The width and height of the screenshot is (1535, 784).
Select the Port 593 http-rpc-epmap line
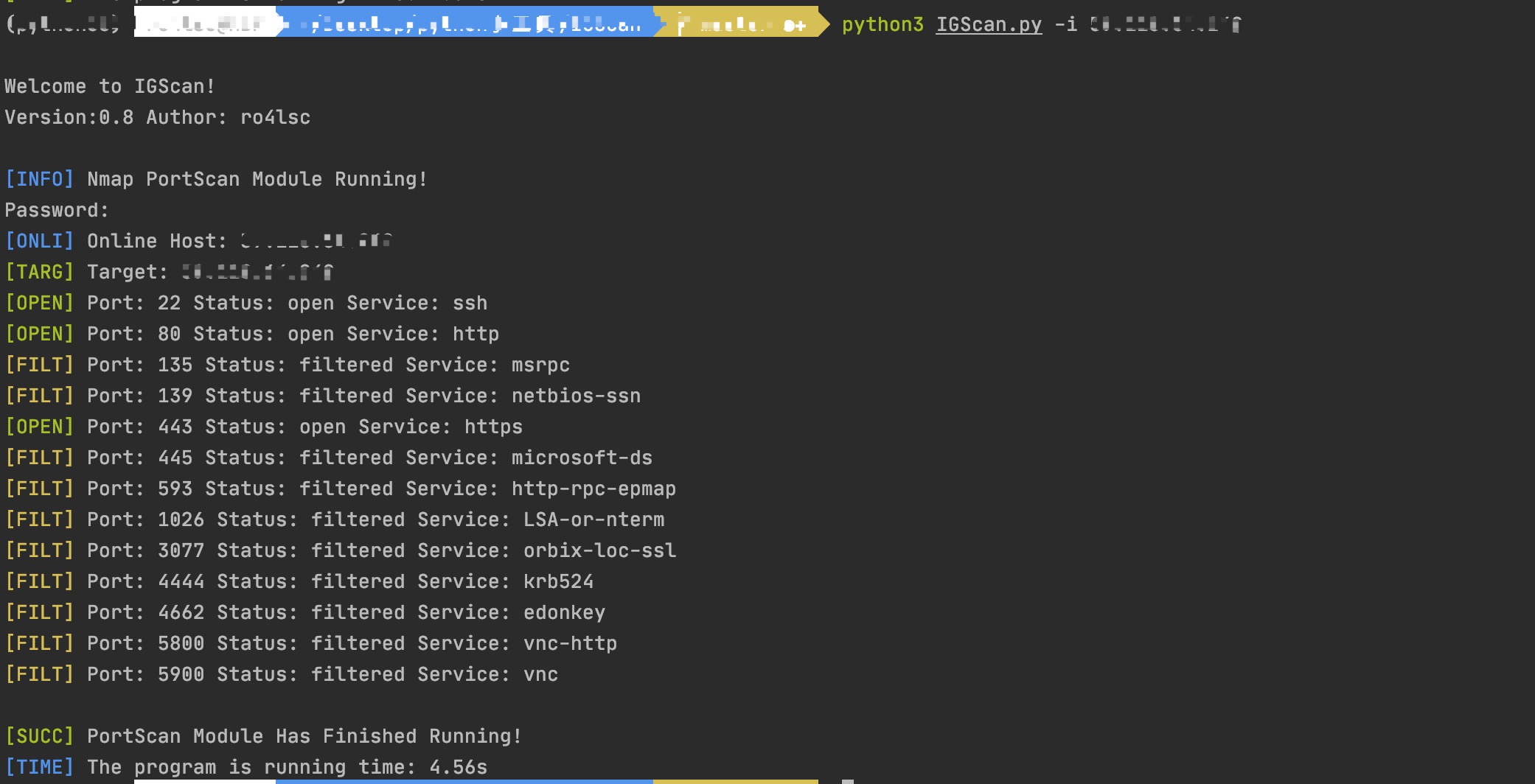tap(341, 489)
